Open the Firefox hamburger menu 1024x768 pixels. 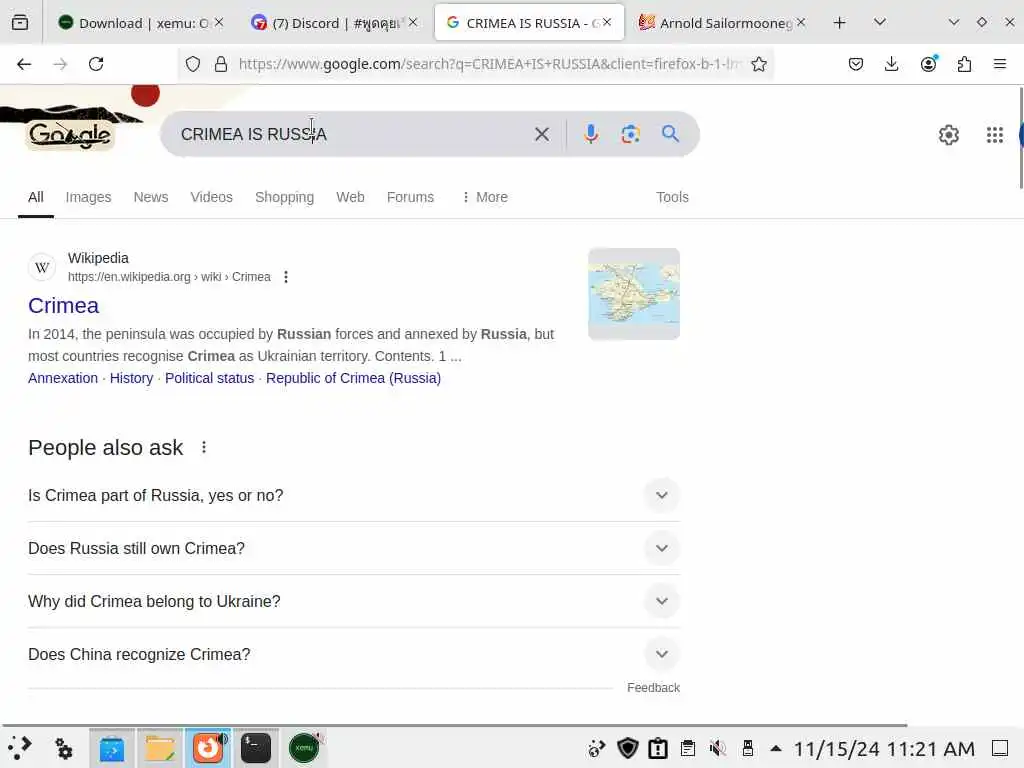[x=1000, y=64]
